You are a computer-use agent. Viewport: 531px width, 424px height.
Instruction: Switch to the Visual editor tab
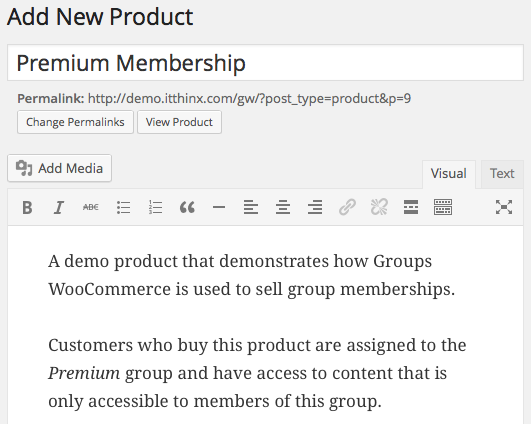point(449,174)
